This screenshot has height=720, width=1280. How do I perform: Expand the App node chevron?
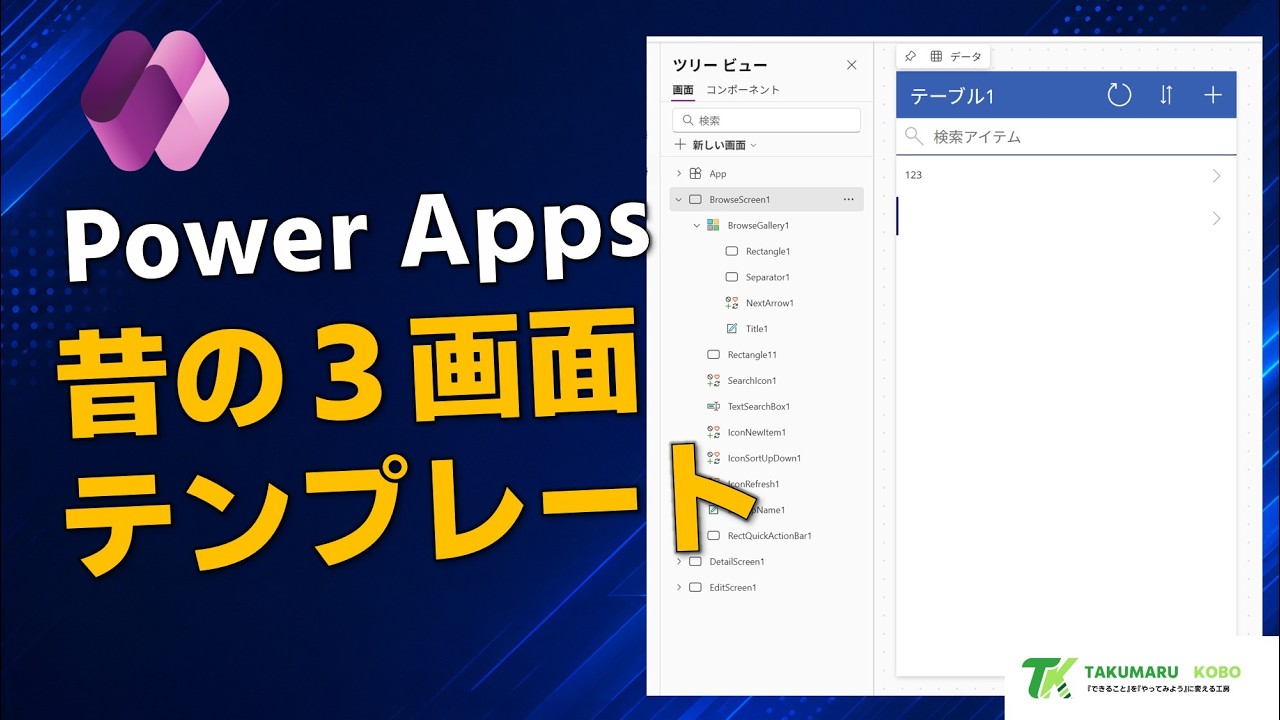679,174
